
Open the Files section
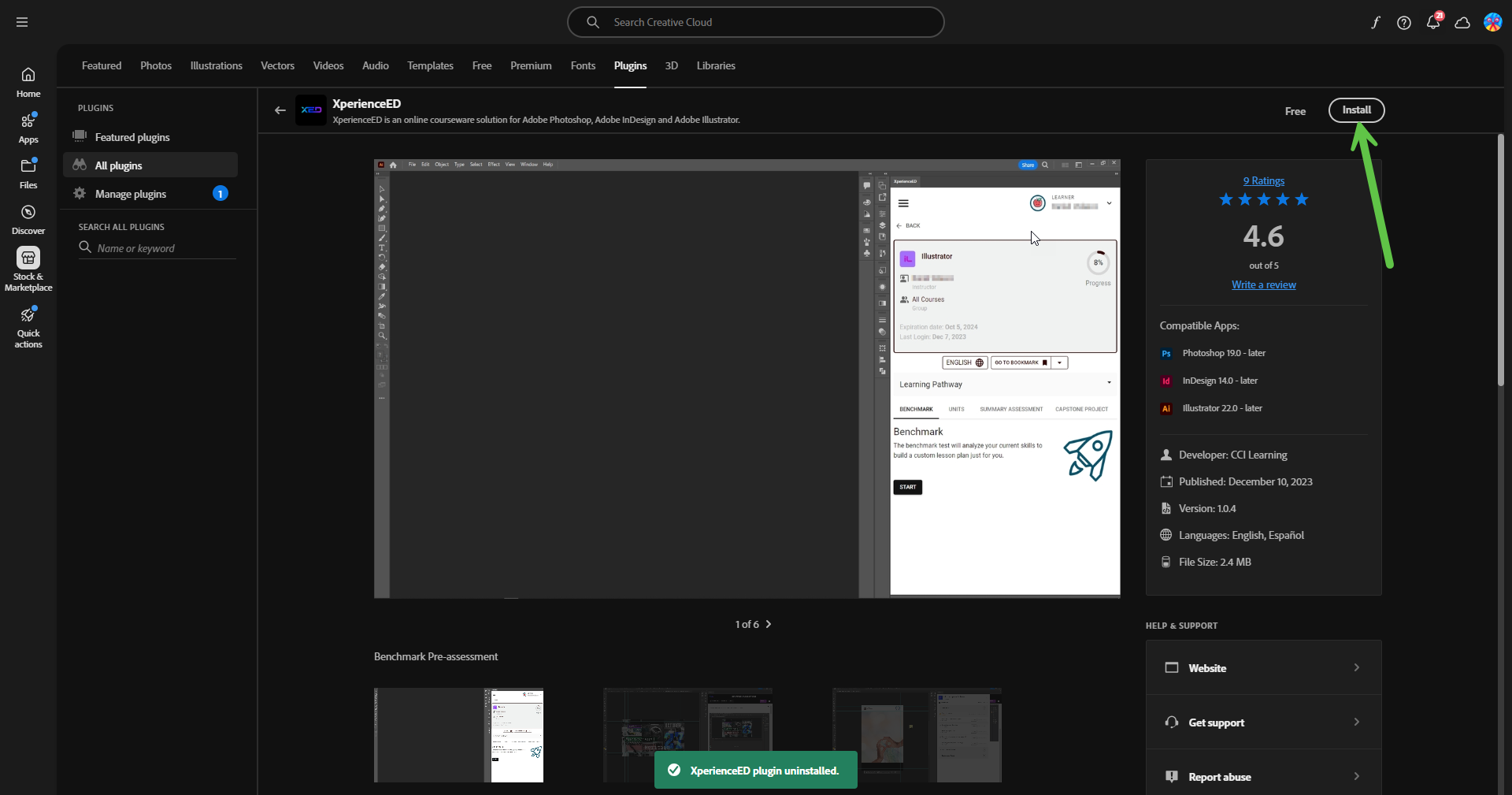click(28, 173)
